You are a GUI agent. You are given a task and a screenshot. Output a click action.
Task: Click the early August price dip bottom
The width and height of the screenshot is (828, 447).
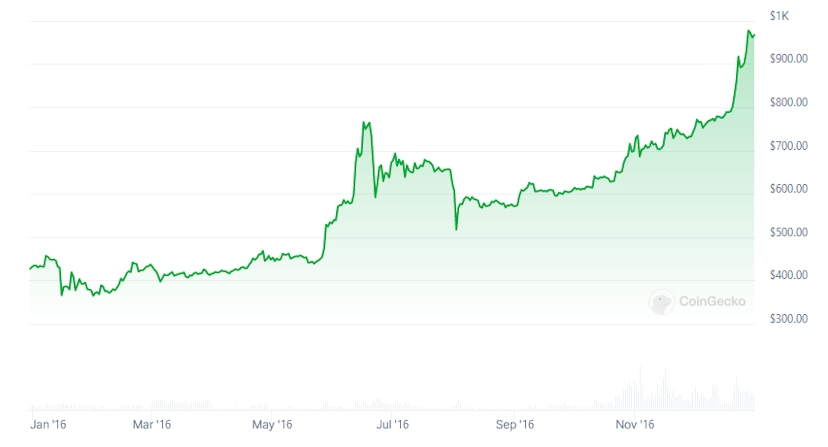(x=456, y=229)
